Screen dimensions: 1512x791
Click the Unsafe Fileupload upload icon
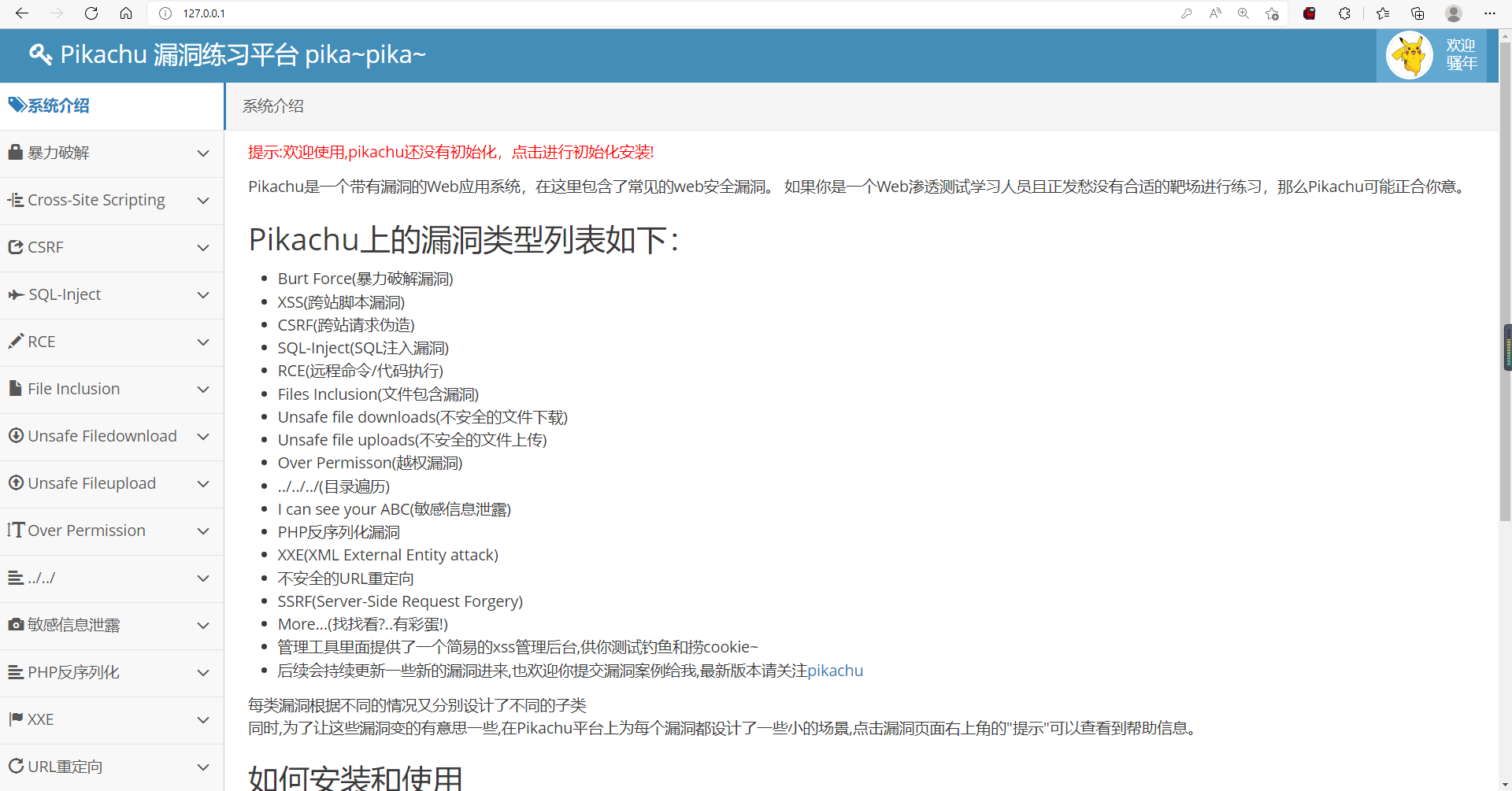click(15, 482)
